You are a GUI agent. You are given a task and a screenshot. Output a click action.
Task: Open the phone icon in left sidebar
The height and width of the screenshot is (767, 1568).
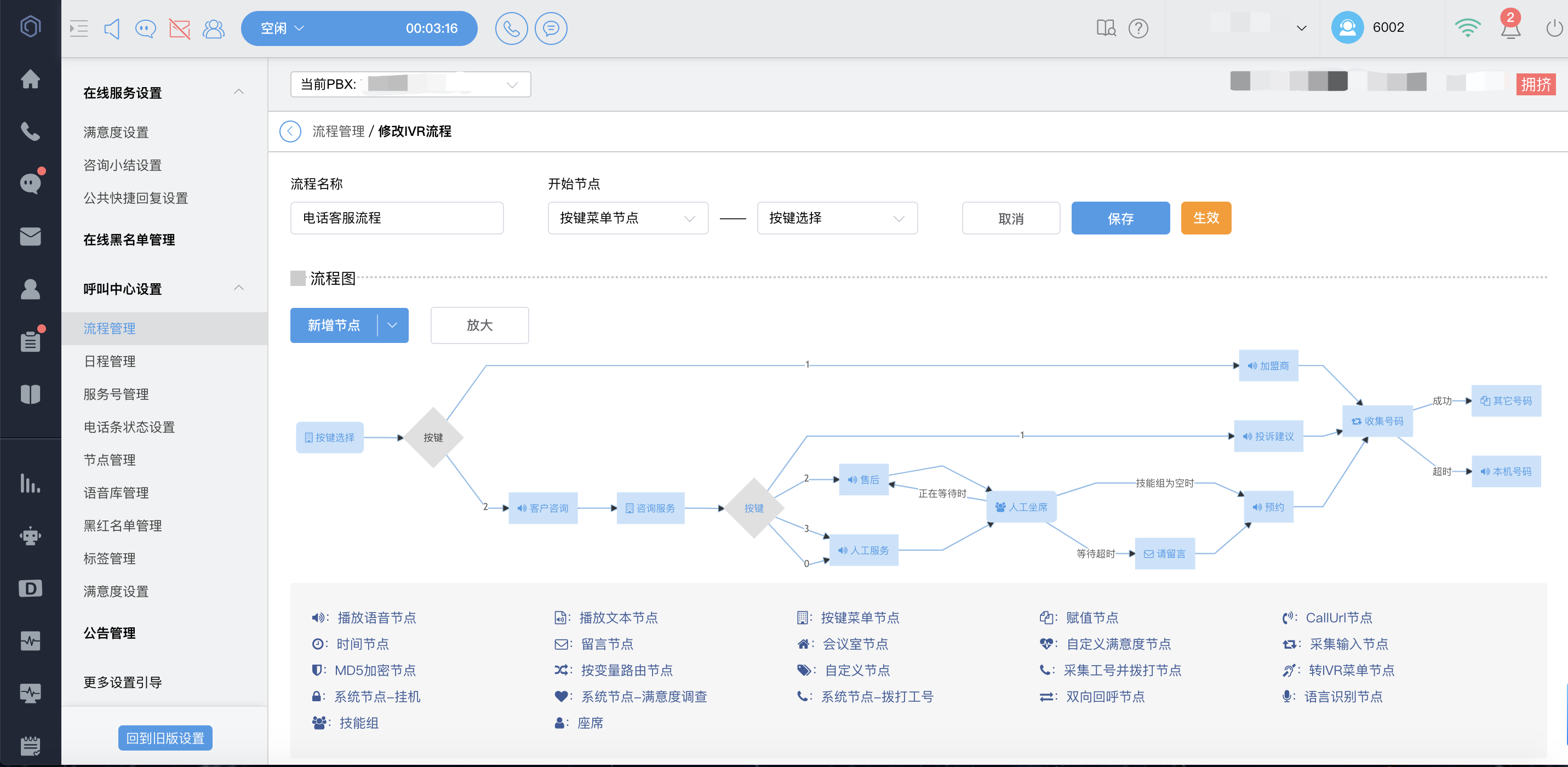(x=31, y=131)
